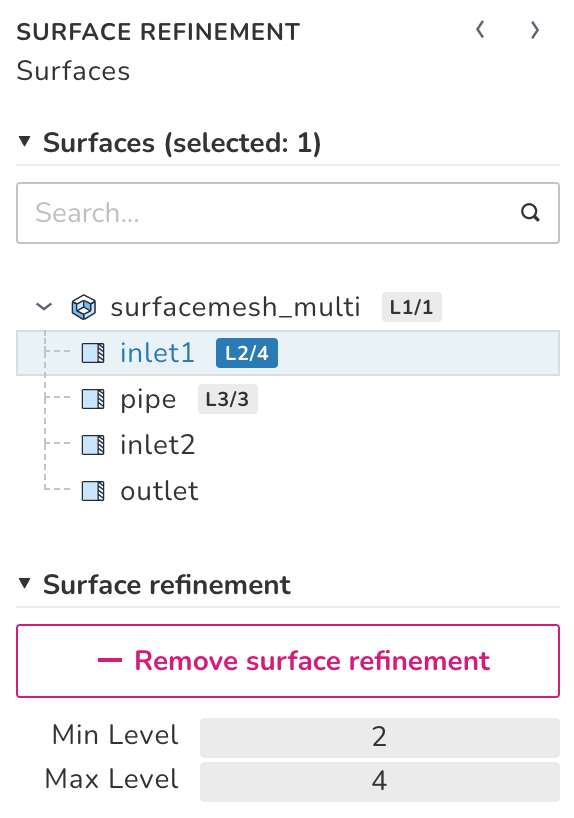Select the inlet2 surface

tap(158, 445)
